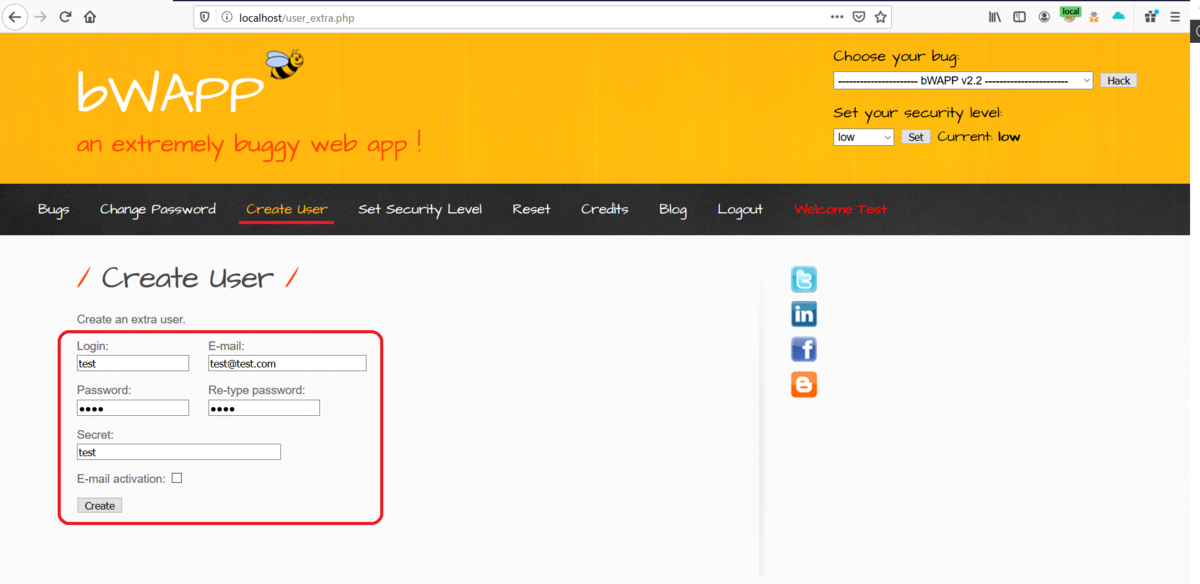Click the Hack button
Image resolution: width=1200 pixels, height=584 pixels.
(x=1119, y=81)
